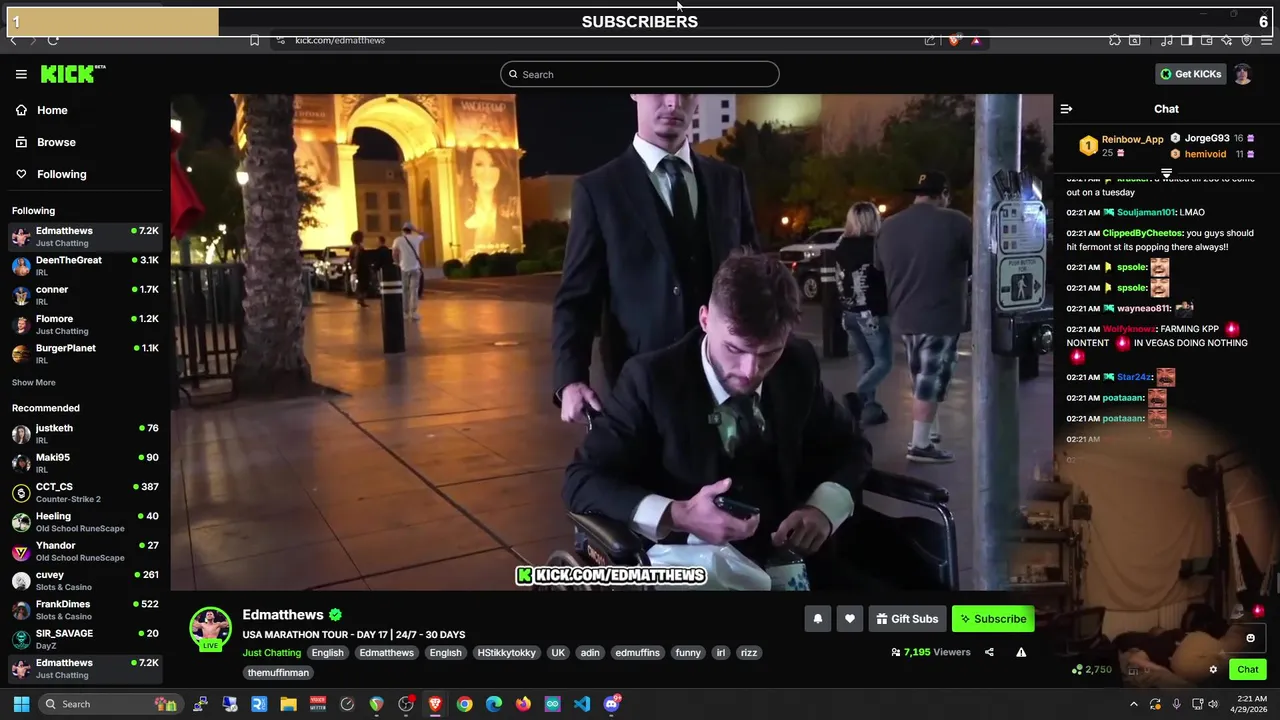Click username ClippedByCheetos in chat

pos(1142,233)
